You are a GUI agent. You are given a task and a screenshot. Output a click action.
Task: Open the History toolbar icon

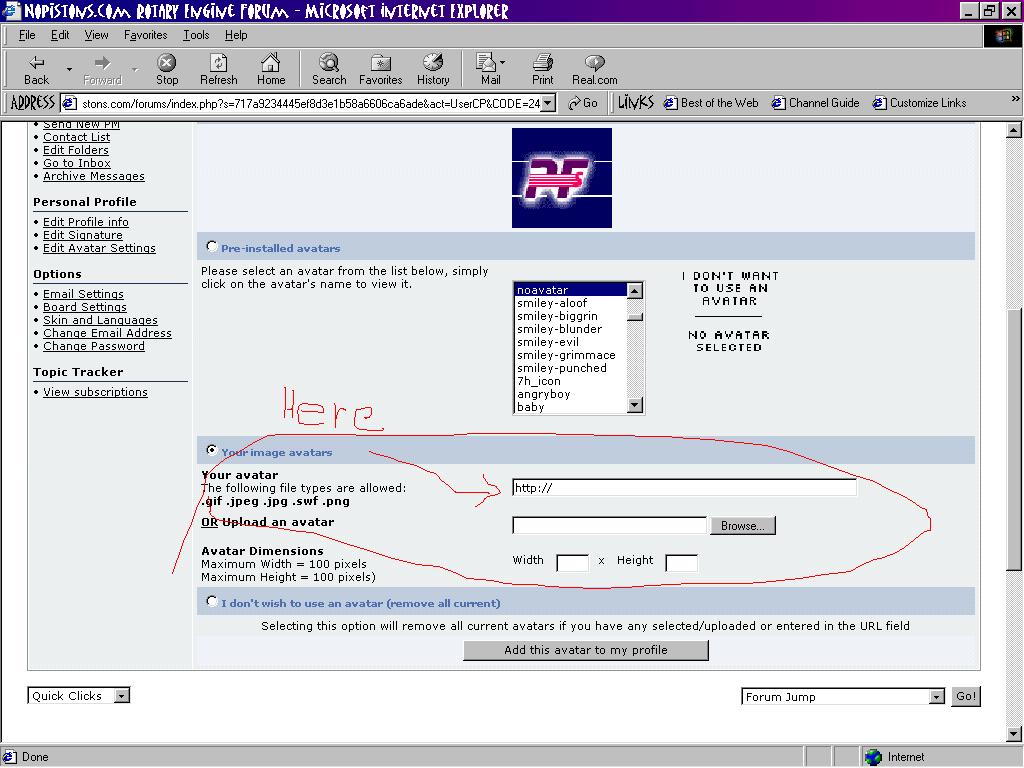click(x=433, y=63)
